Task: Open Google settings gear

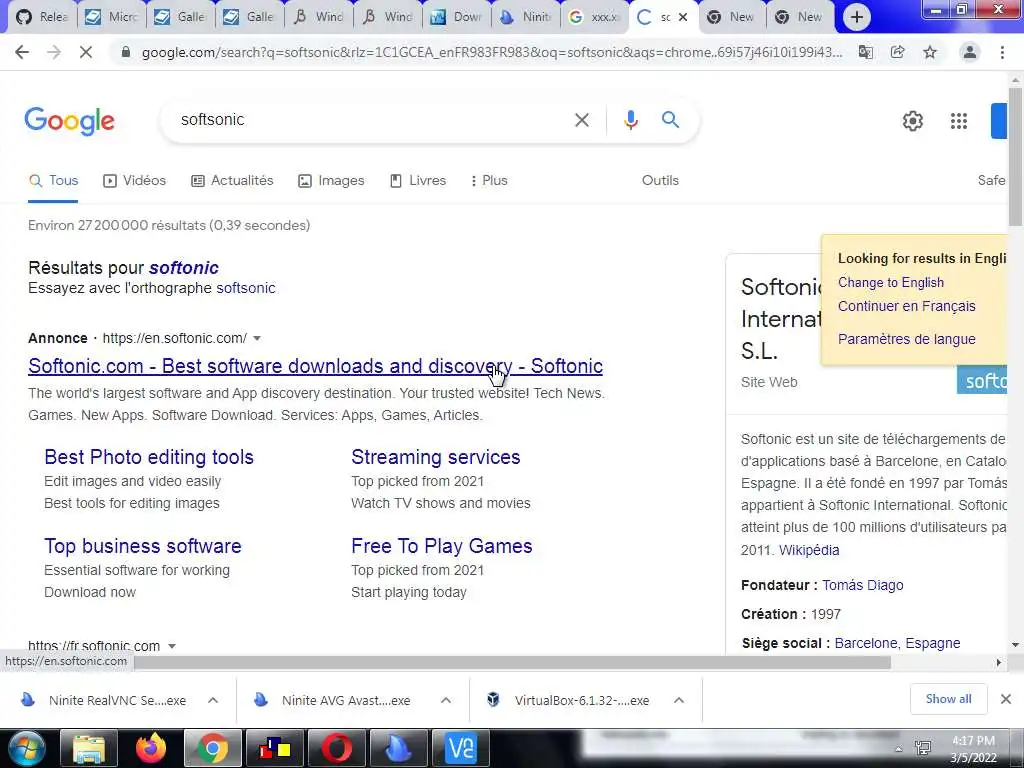Action: pyautogui.click(x=912, y=121)
